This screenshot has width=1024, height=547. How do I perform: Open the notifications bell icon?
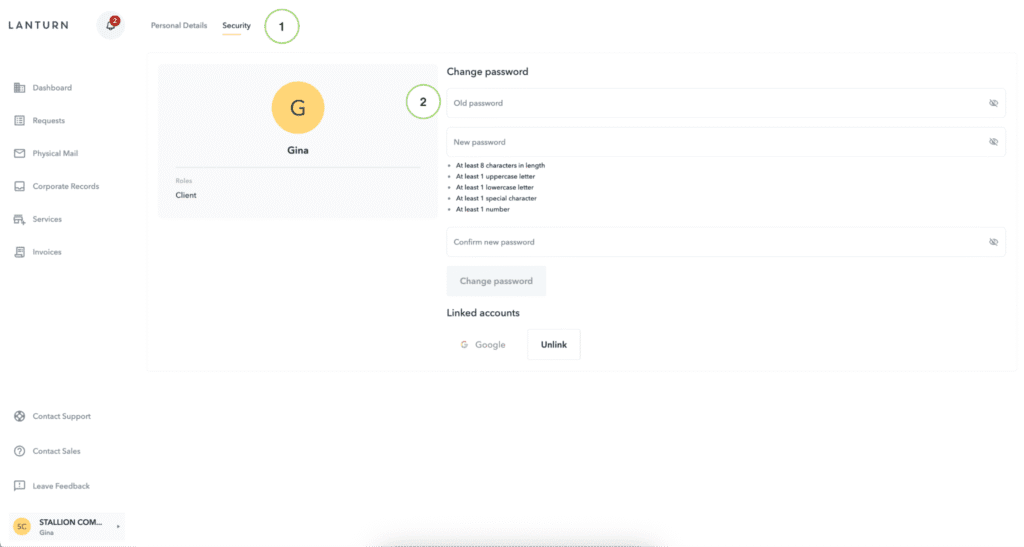pyautogui.click(x=110, y=25)
